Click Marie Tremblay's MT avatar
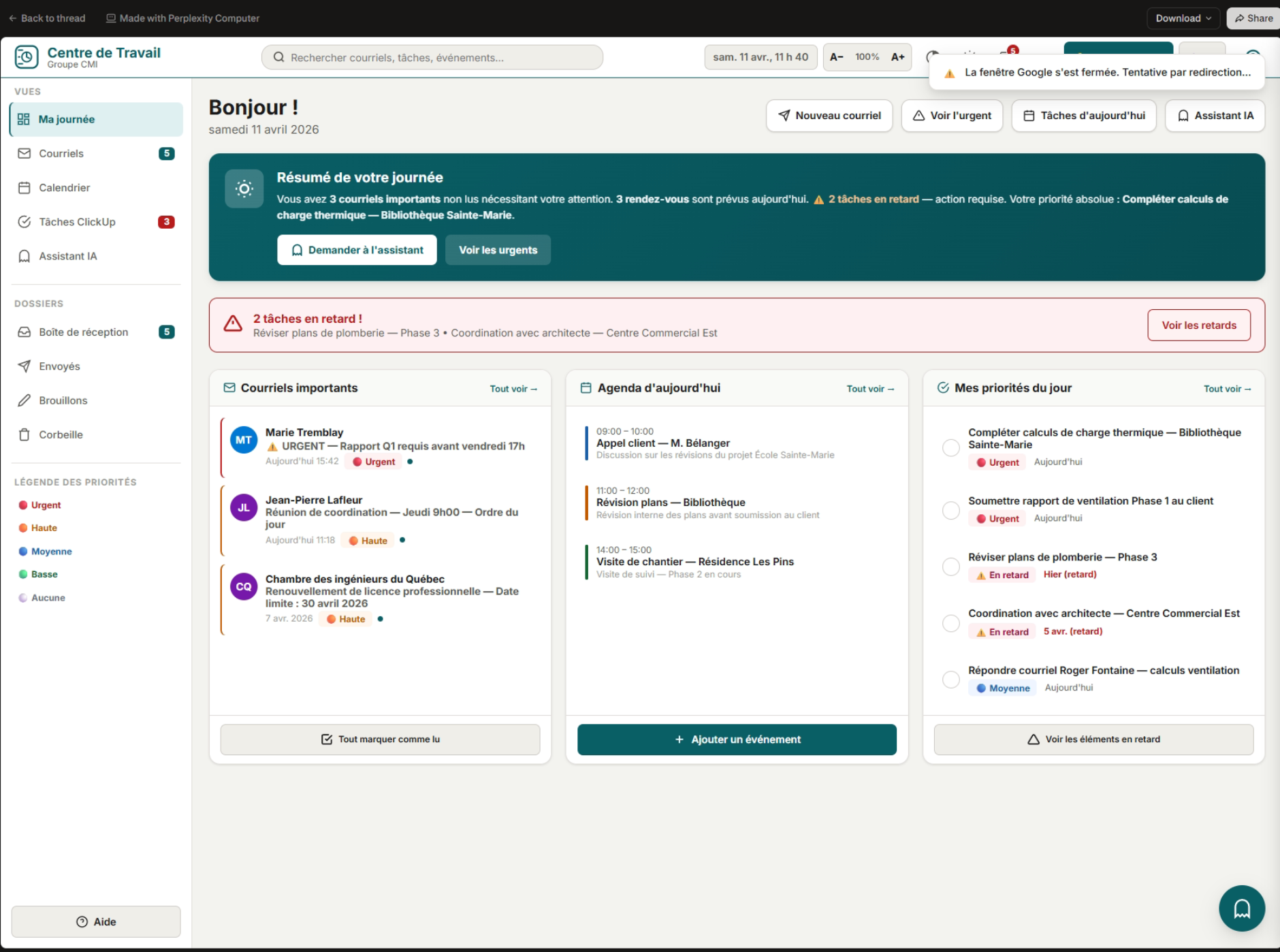 [243, 440]
